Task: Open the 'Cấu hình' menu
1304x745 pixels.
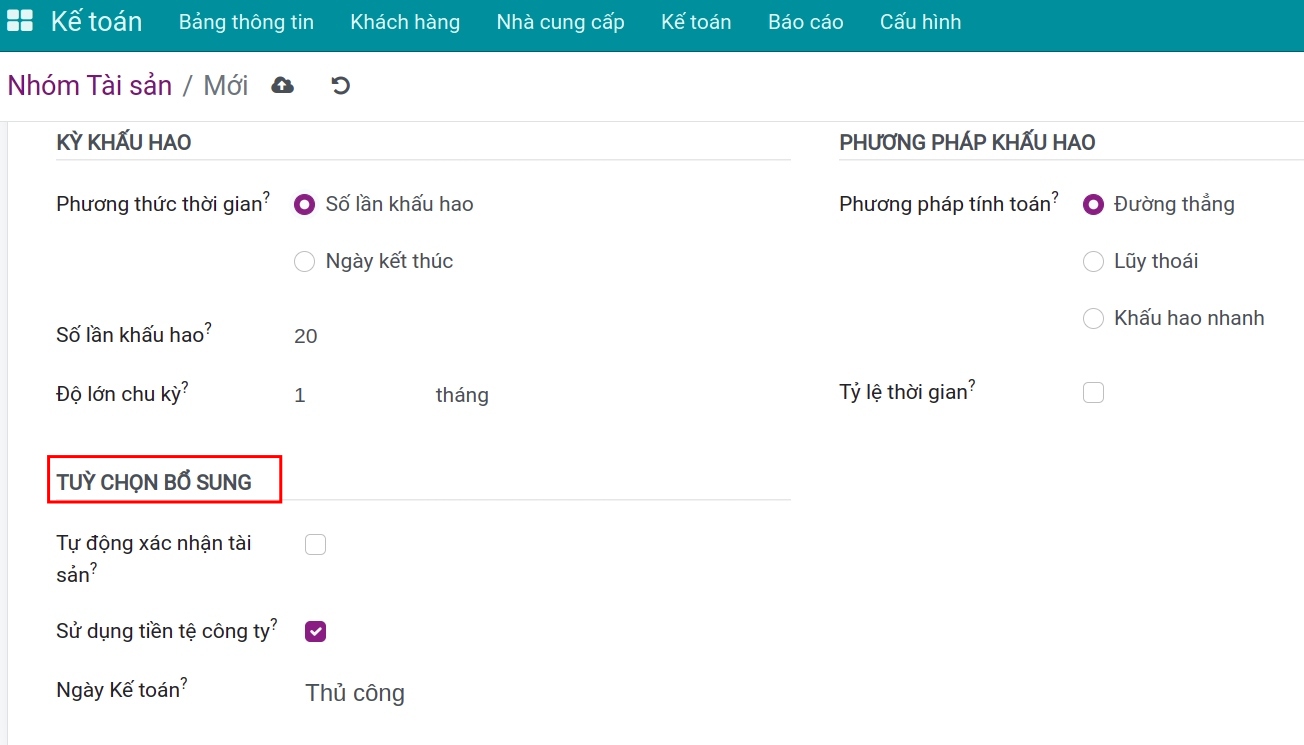Action: (x=919, y=21)
